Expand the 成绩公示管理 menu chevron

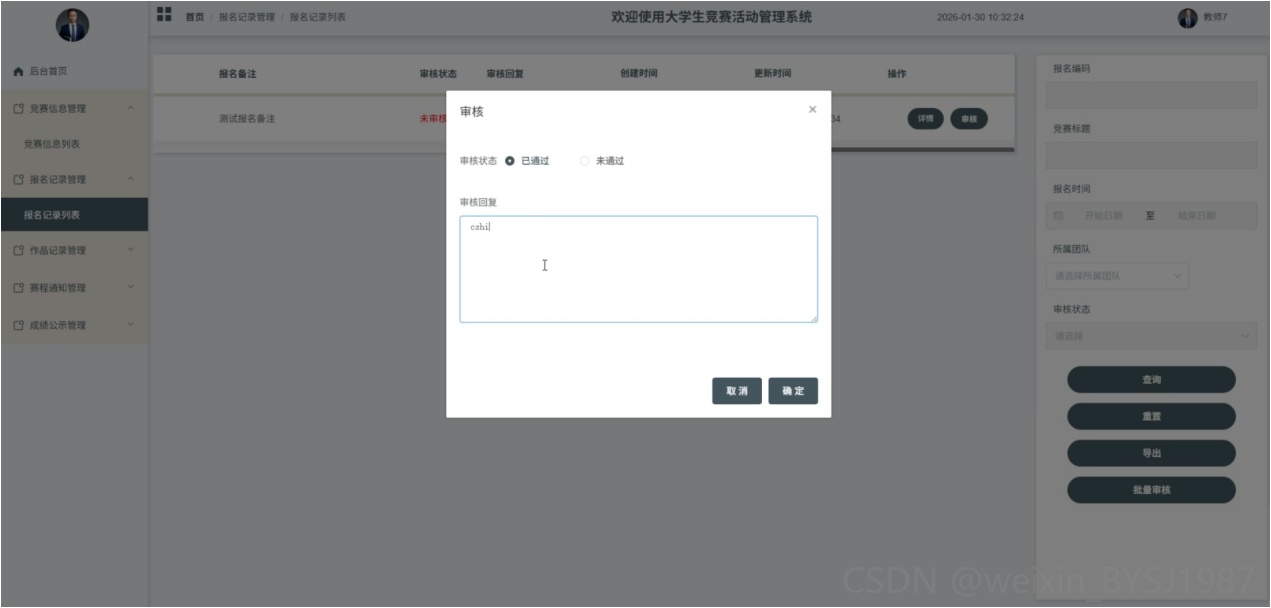(x=131, y=325)
